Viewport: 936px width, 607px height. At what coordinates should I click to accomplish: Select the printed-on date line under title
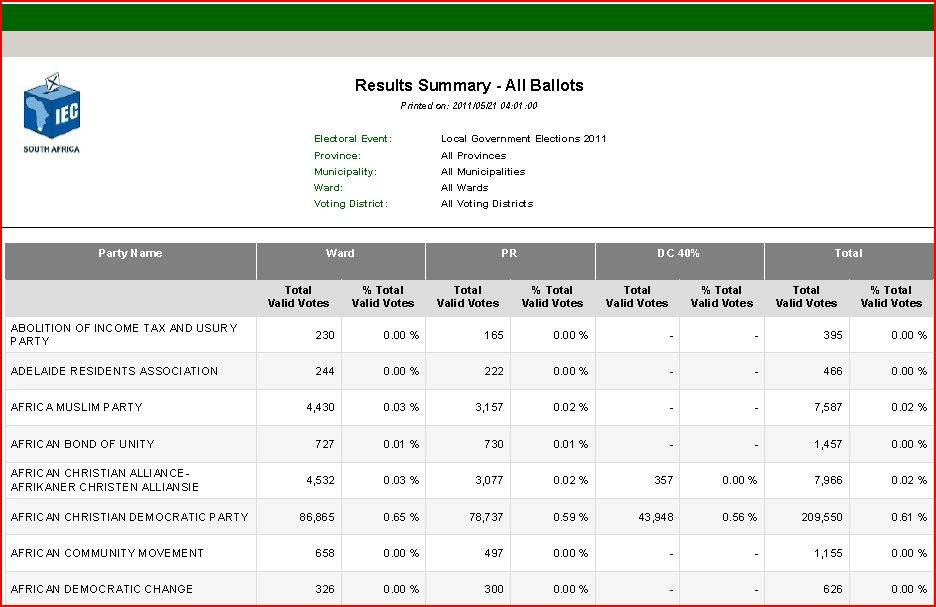point(469,106)
